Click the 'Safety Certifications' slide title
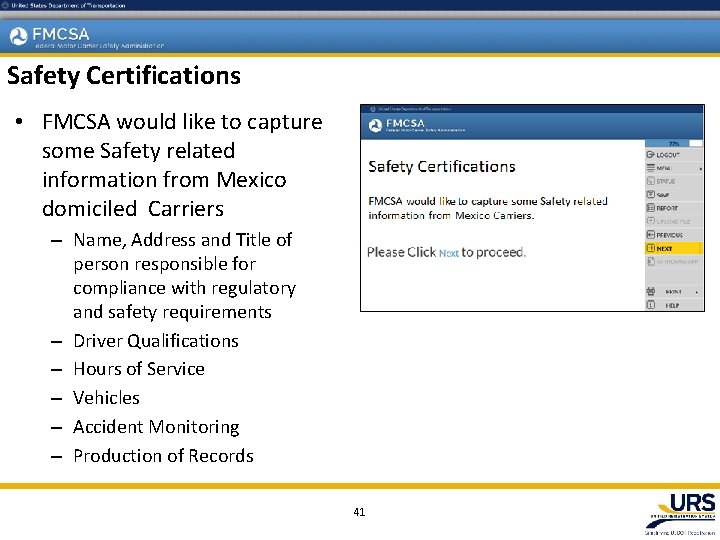 124,76
